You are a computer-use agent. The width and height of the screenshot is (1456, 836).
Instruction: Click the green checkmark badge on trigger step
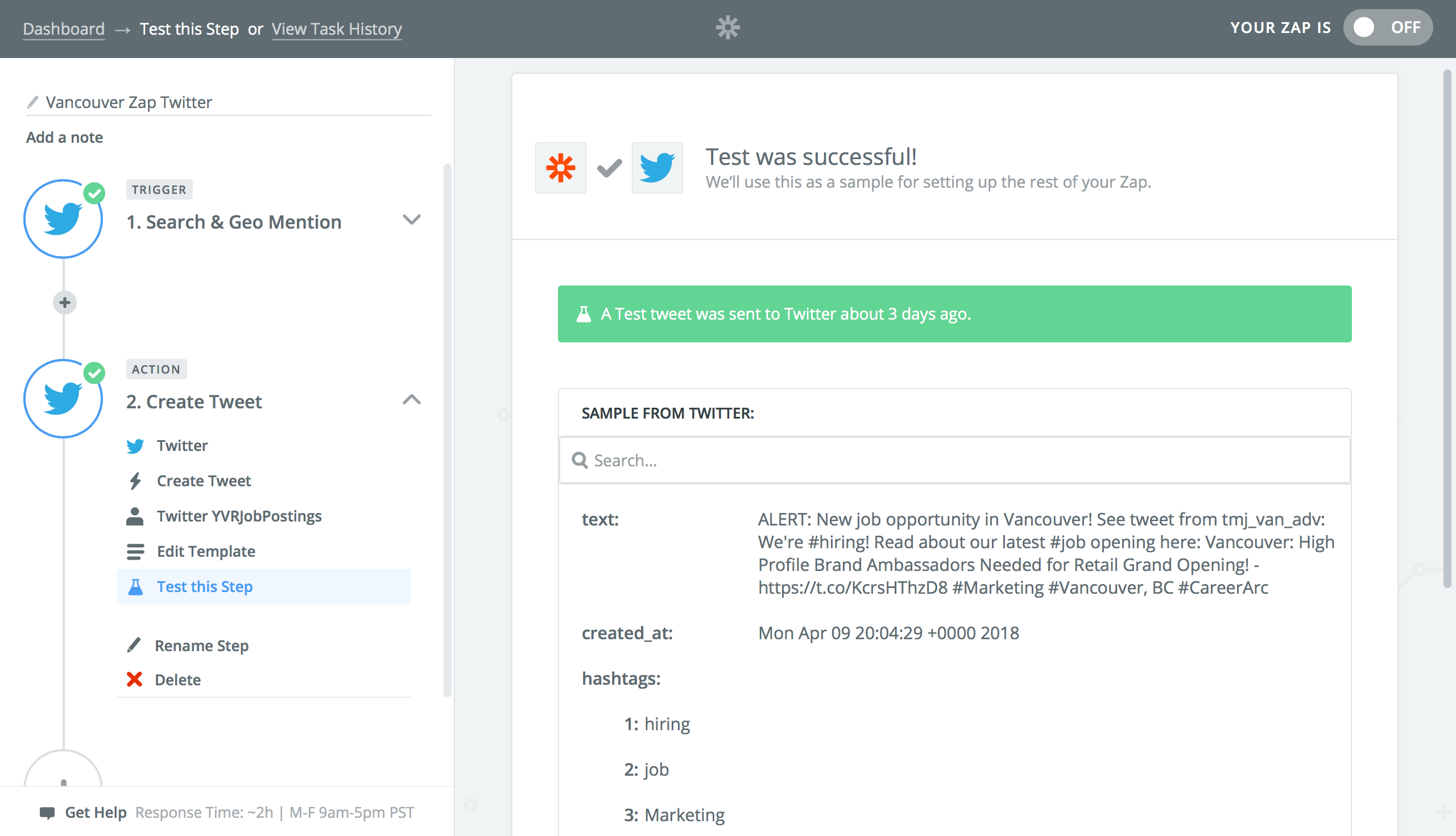[94, 193]
